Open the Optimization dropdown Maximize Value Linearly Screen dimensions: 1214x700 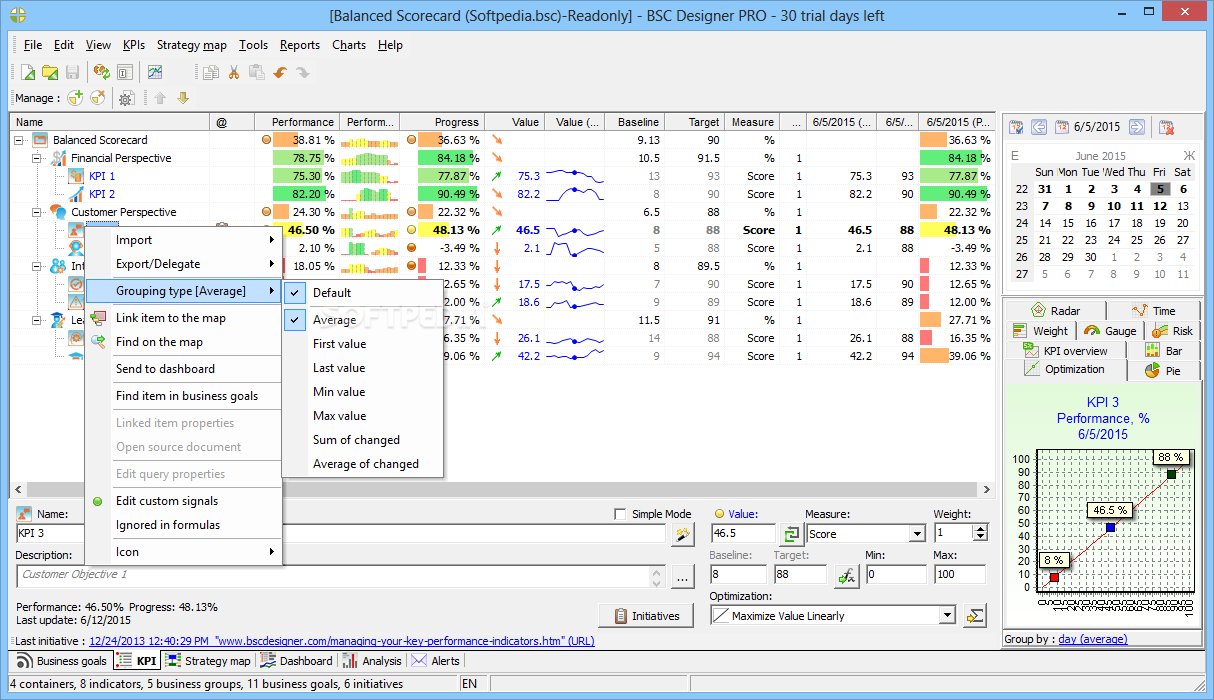[x=947, y=616]
